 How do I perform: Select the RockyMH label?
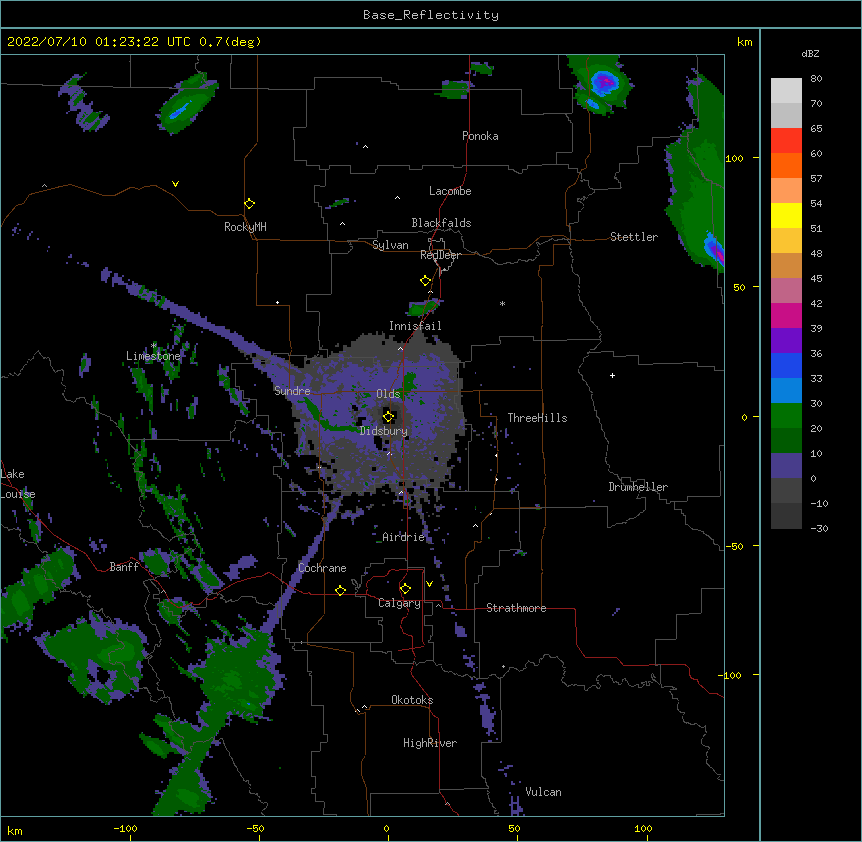point(245,227)
